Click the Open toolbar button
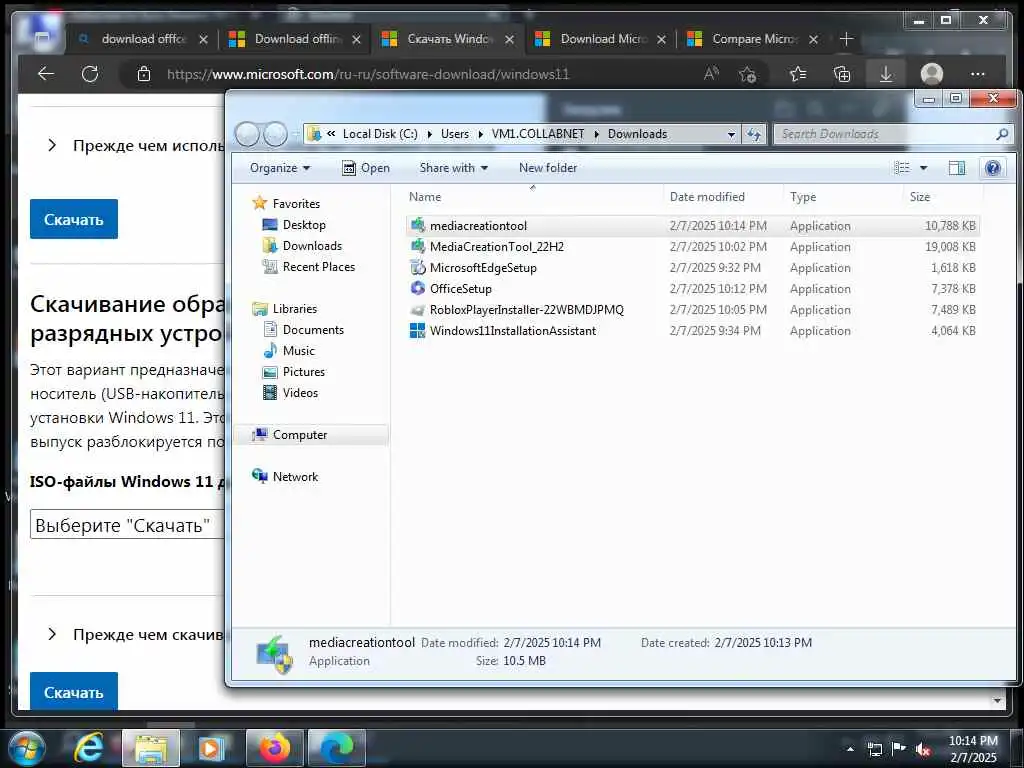The height and width of the screenshot is (768, 1024). tap(366, 168)
